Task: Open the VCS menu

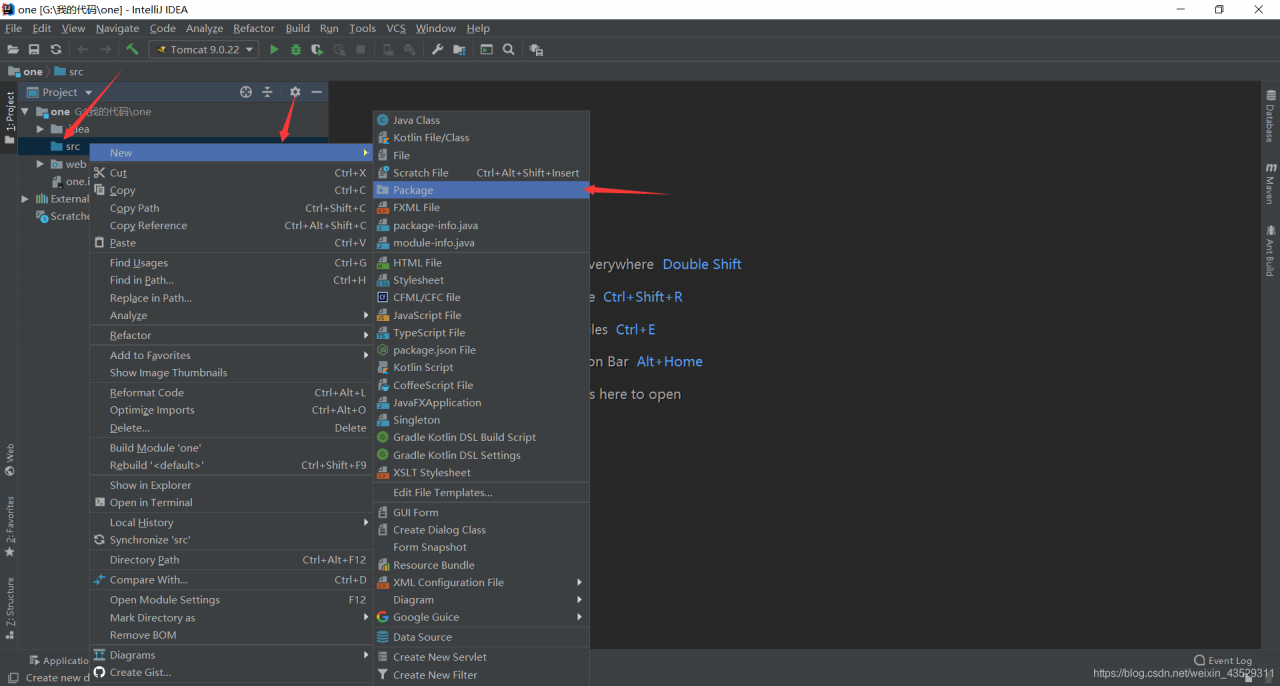Action: (396, 28)
